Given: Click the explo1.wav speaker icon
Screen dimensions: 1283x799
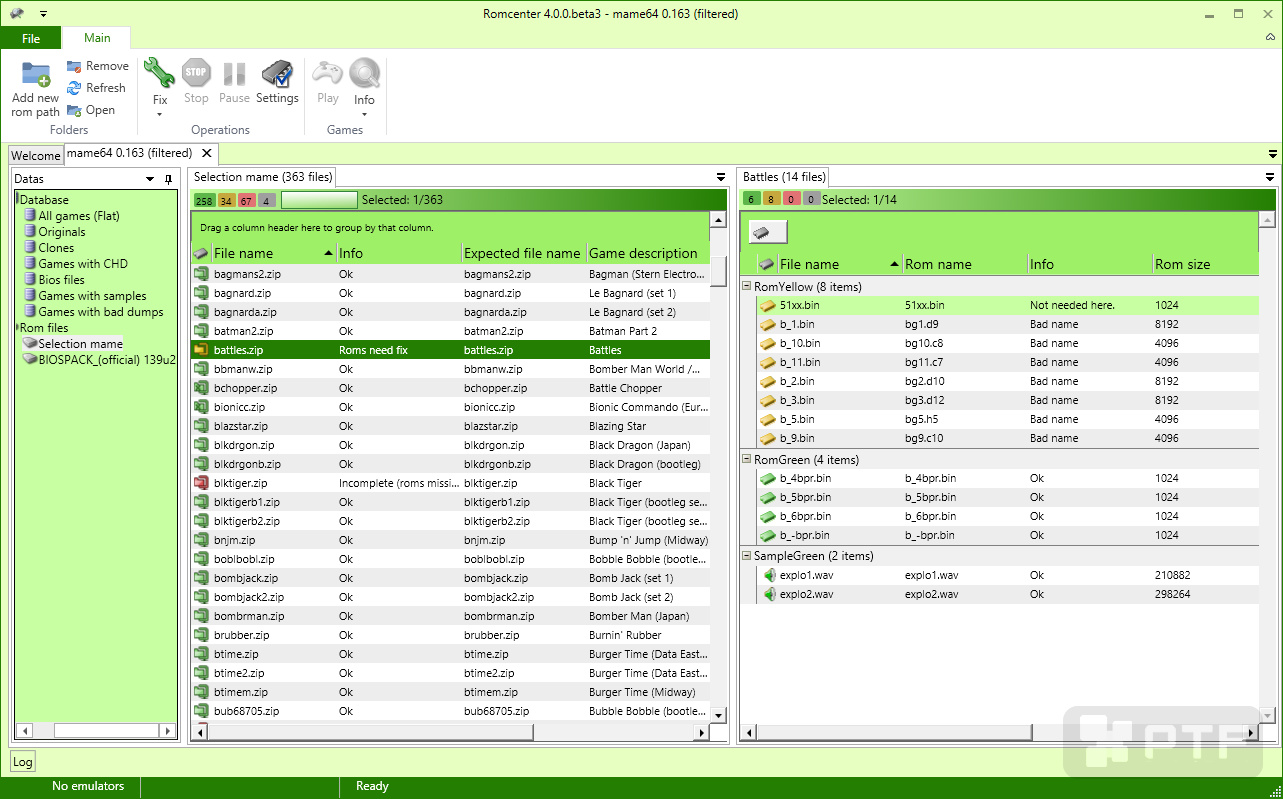Looking at the screenshot, I should 769,575.
